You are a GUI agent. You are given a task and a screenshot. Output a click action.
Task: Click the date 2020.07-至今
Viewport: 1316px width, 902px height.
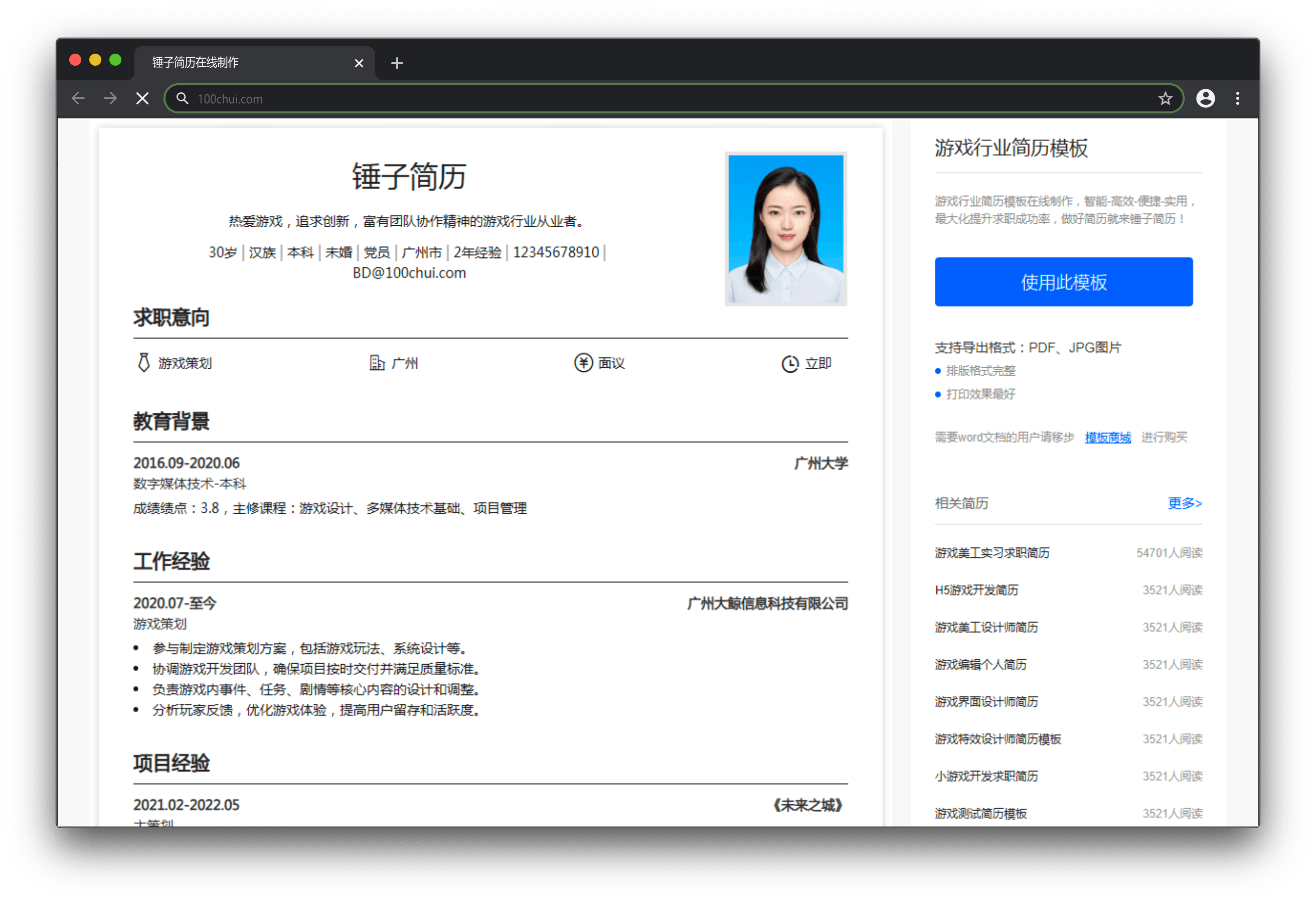tap(175, 603)
